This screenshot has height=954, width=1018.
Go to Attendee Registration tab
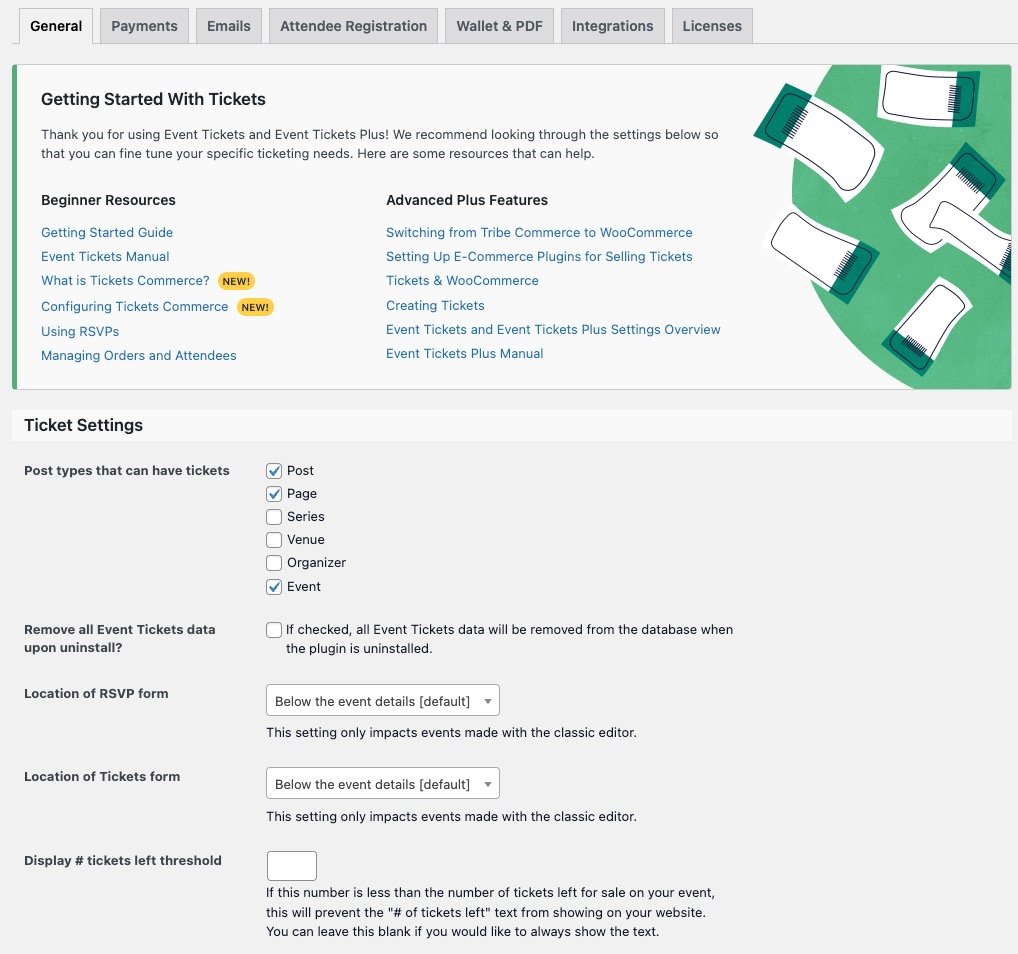pyautogui.click(x=353, y=26)
